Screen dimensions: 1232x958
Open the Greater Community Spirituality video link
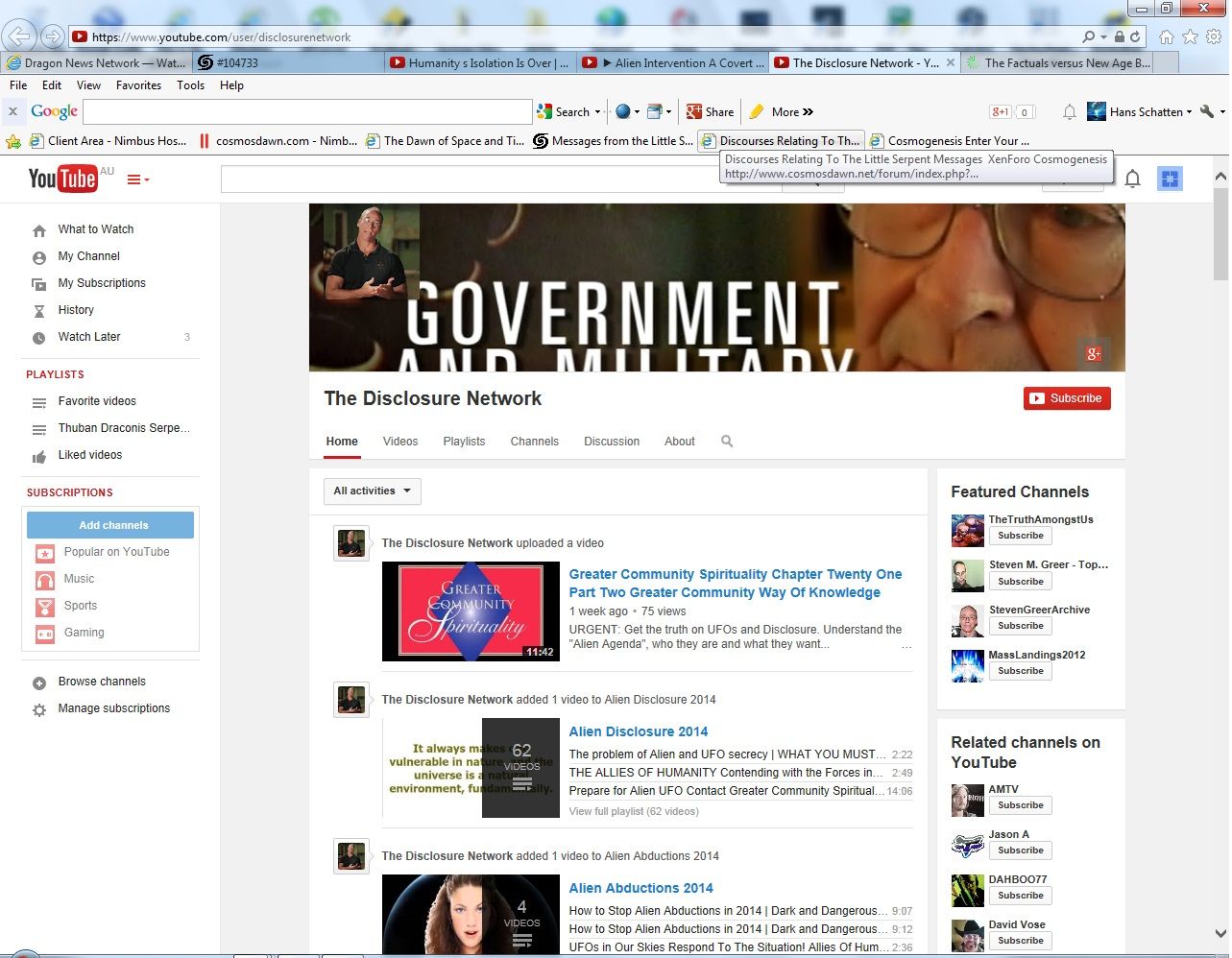(x=736, y=584)
